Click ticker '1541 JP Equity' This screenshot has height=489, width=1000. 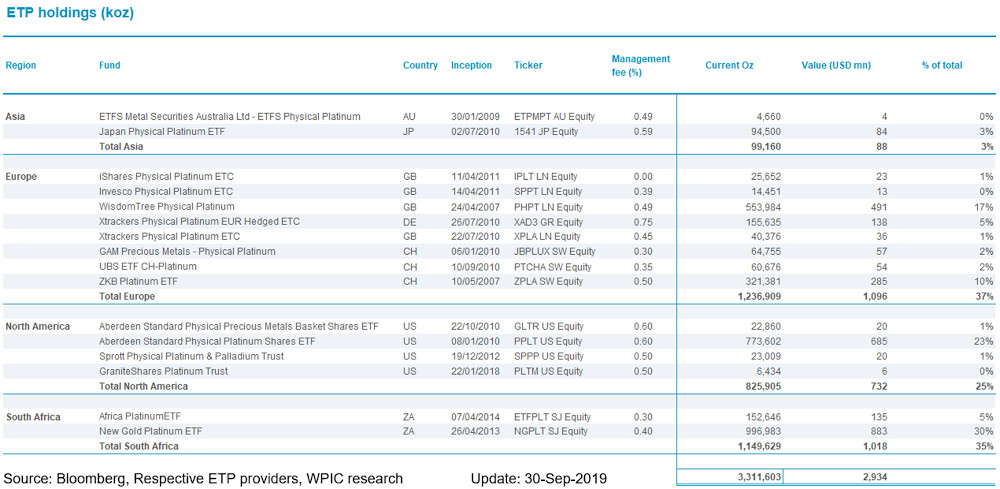(x=546, y=132)
